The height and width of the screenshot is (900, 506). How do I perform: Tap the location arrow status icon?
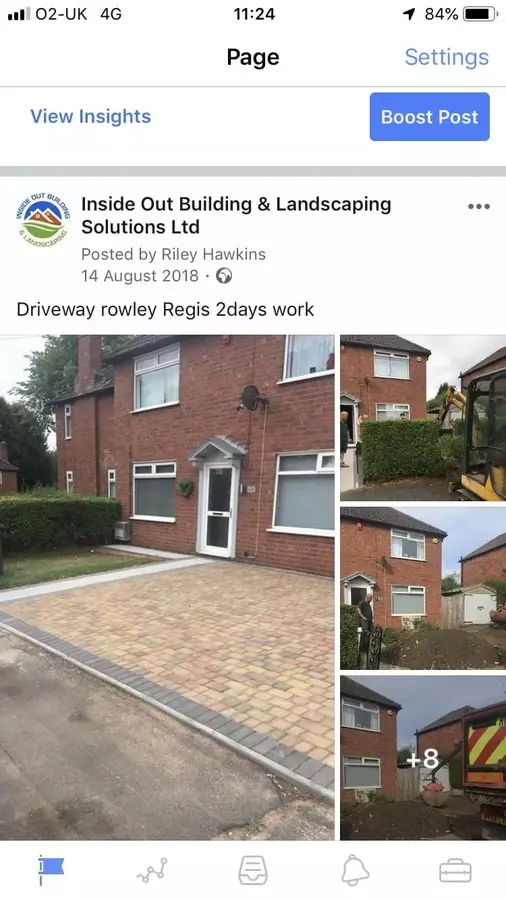409,14
